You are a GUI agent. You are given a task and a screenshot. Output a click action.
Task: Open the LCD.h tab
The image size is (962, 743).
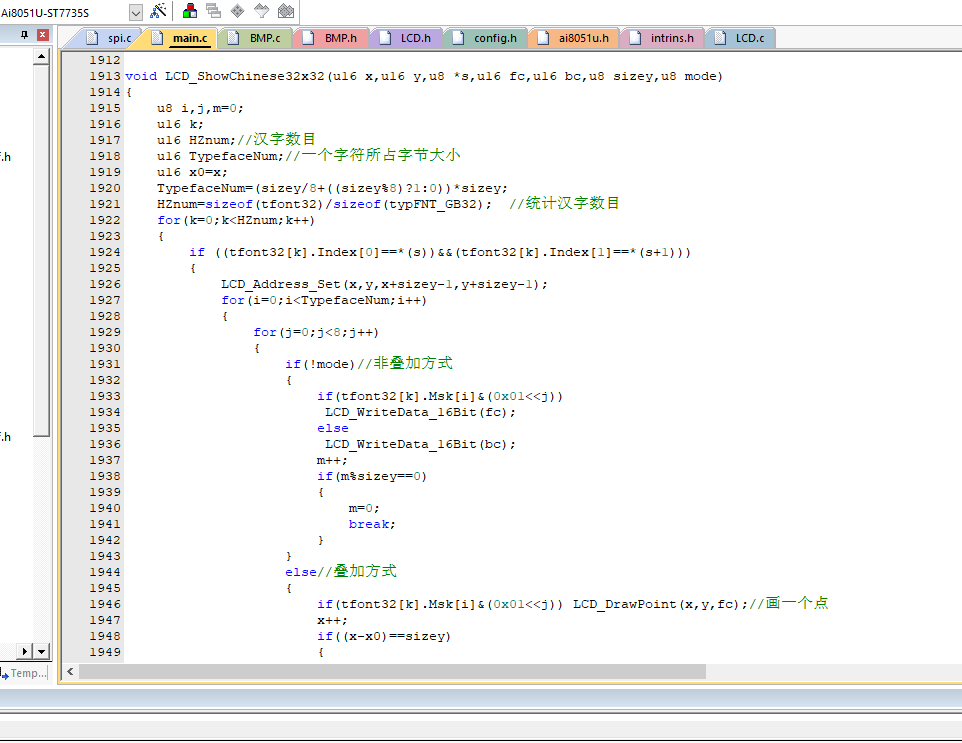pyautogui.click(x=406, y=38)
